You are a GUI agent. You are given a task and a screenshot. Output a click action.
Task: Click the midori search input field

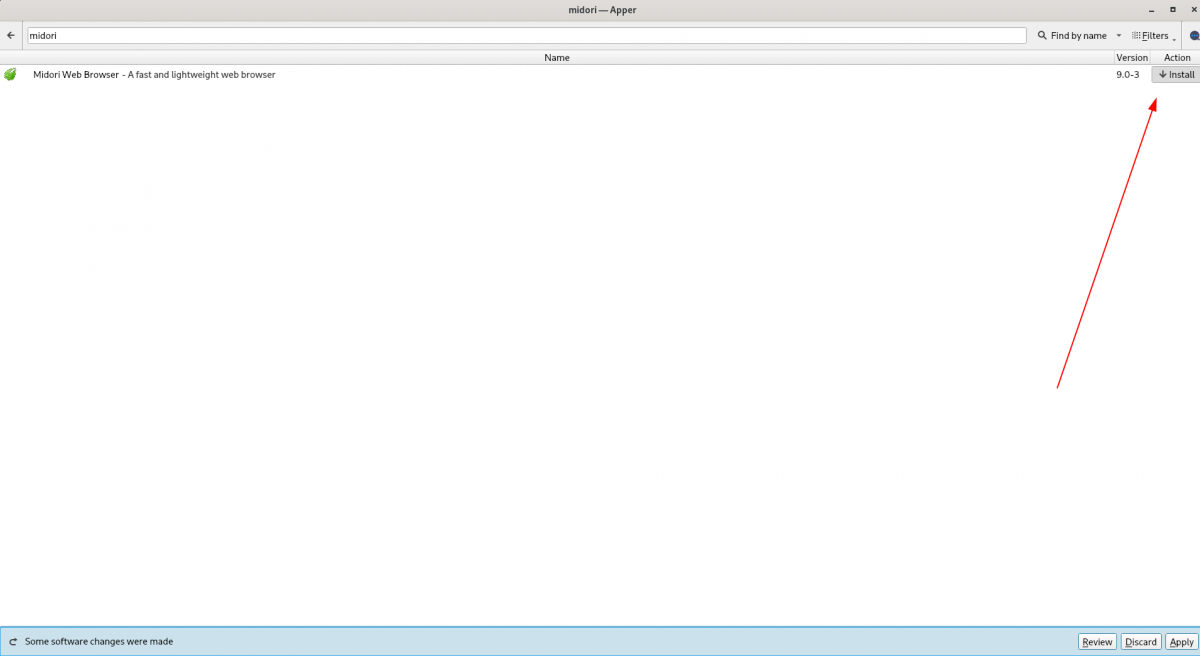pyautogui.click(x=526, y=35)
